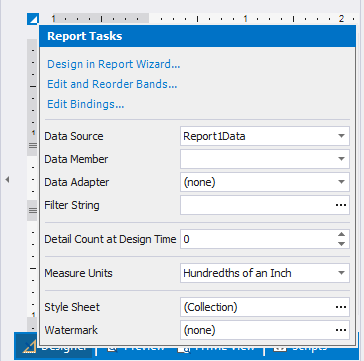Open Design in Report Wizard link
Viewport: 364px width, 361px height.
coord(114,64)
